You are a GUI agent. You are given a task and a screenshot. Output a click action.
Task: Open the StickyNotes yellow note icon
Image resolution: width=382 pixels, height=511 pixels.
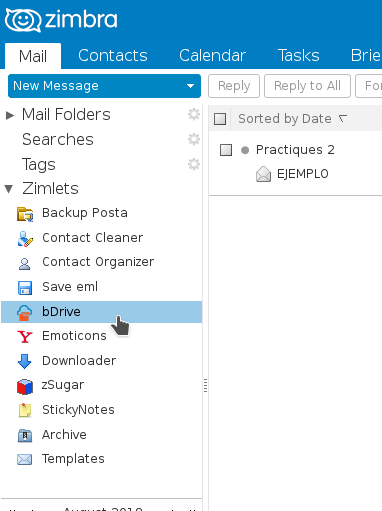click(25, 410)
